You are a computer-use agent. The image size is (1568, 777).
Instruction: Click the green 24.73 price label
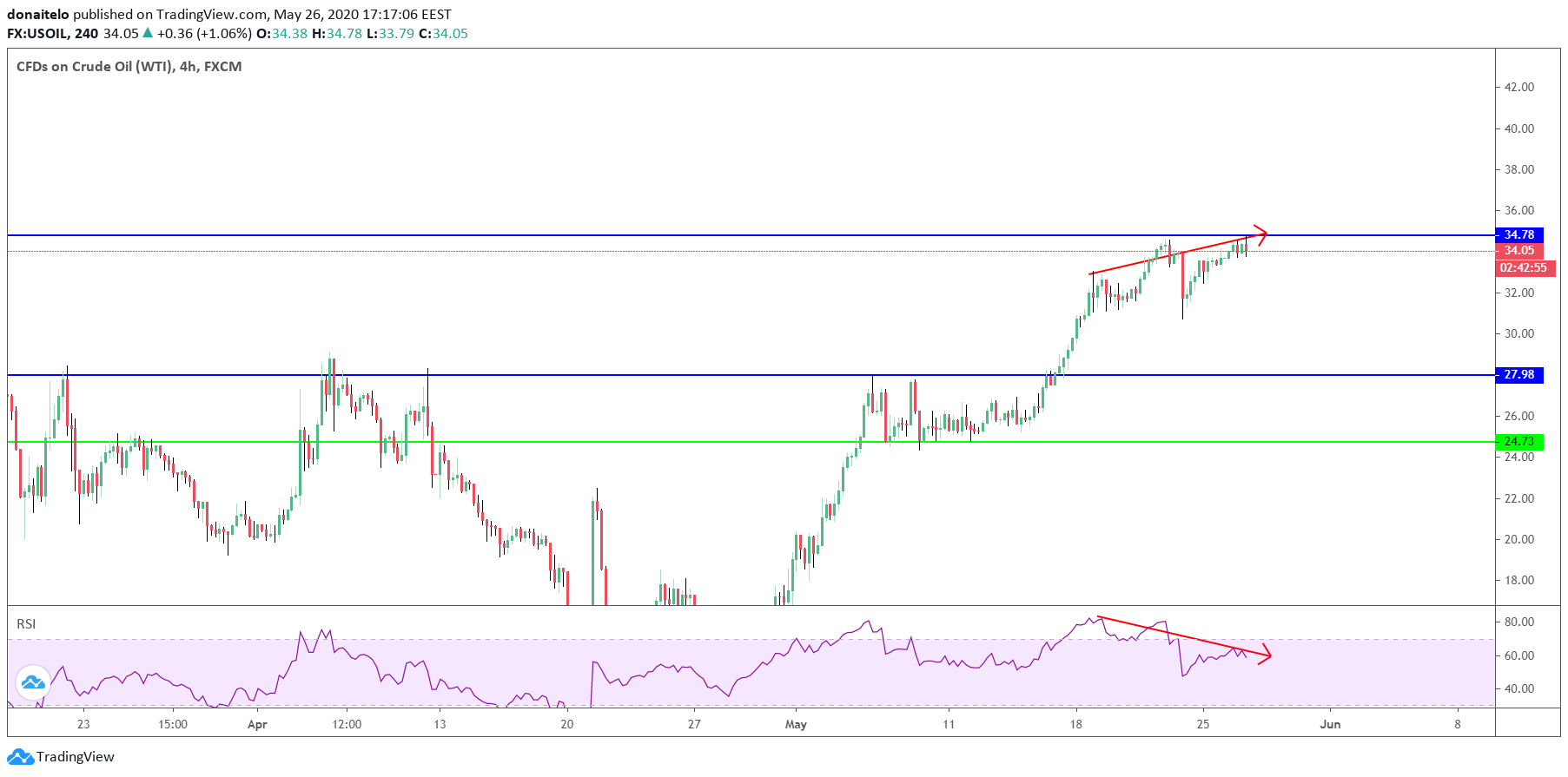(1519, 441)
